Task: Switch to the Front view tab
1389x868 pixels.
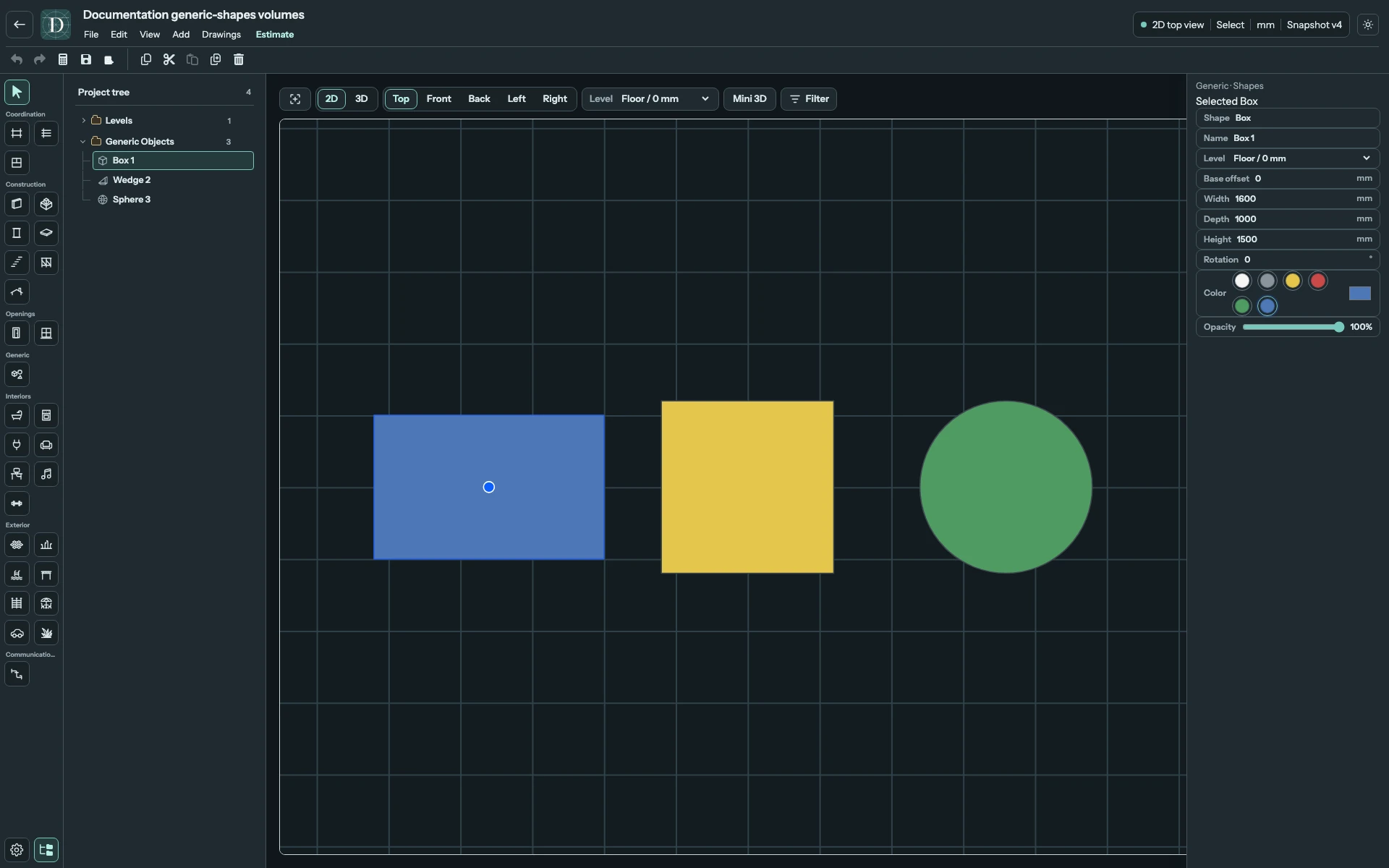Action: coord(439,99)
